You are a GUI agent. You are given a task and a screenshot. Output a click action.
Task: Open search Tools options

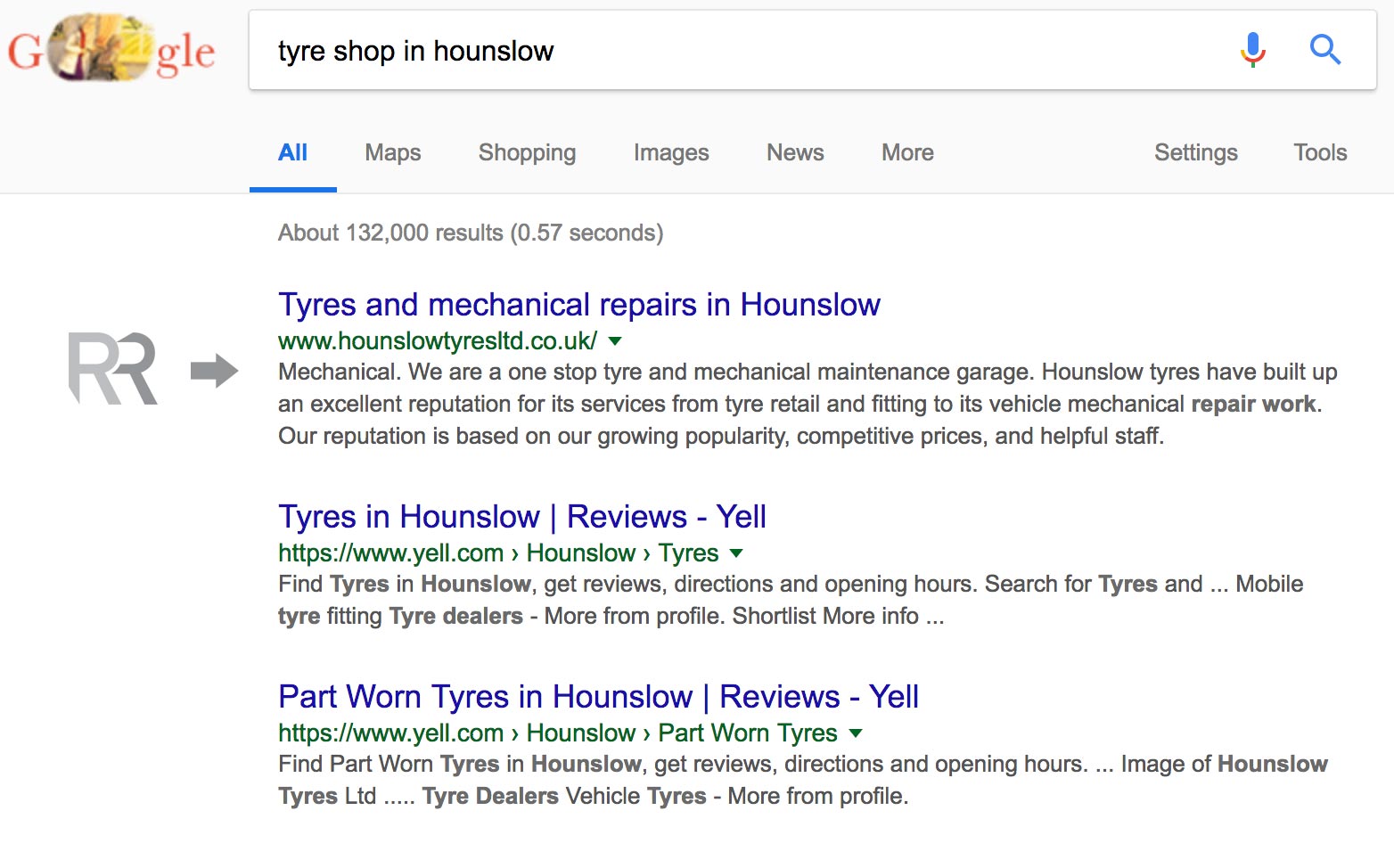tap(1320, 152)
